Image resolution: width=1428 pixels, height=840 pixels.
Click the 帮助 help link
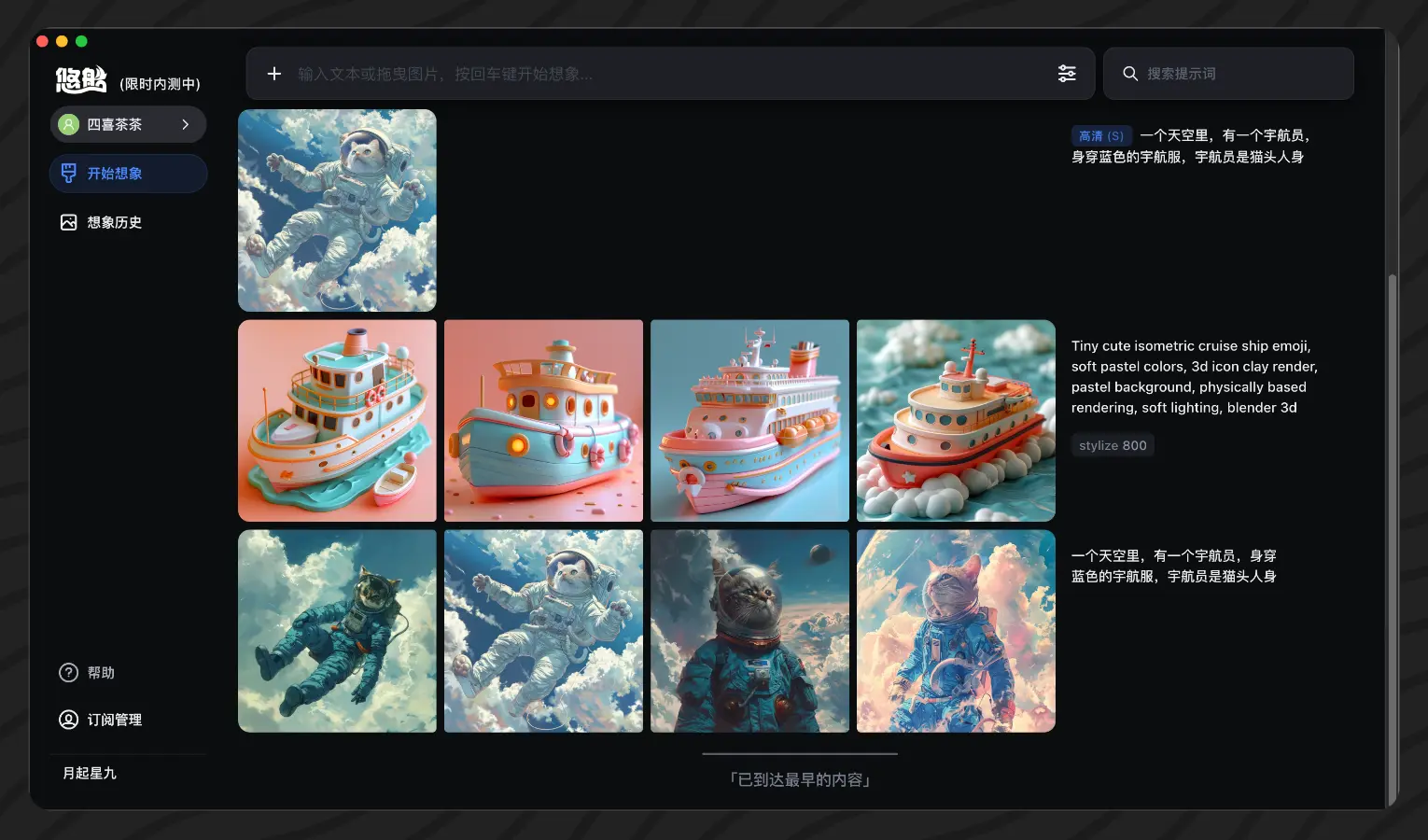(x=101, y=673)
